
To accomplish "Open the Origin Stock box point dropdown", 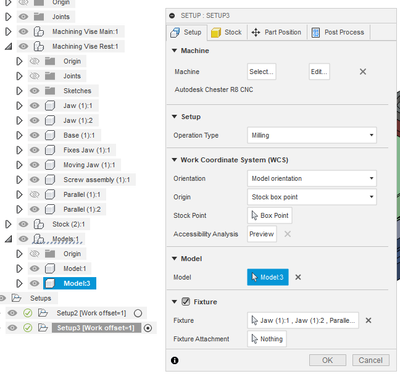I will tap(312, 197).
